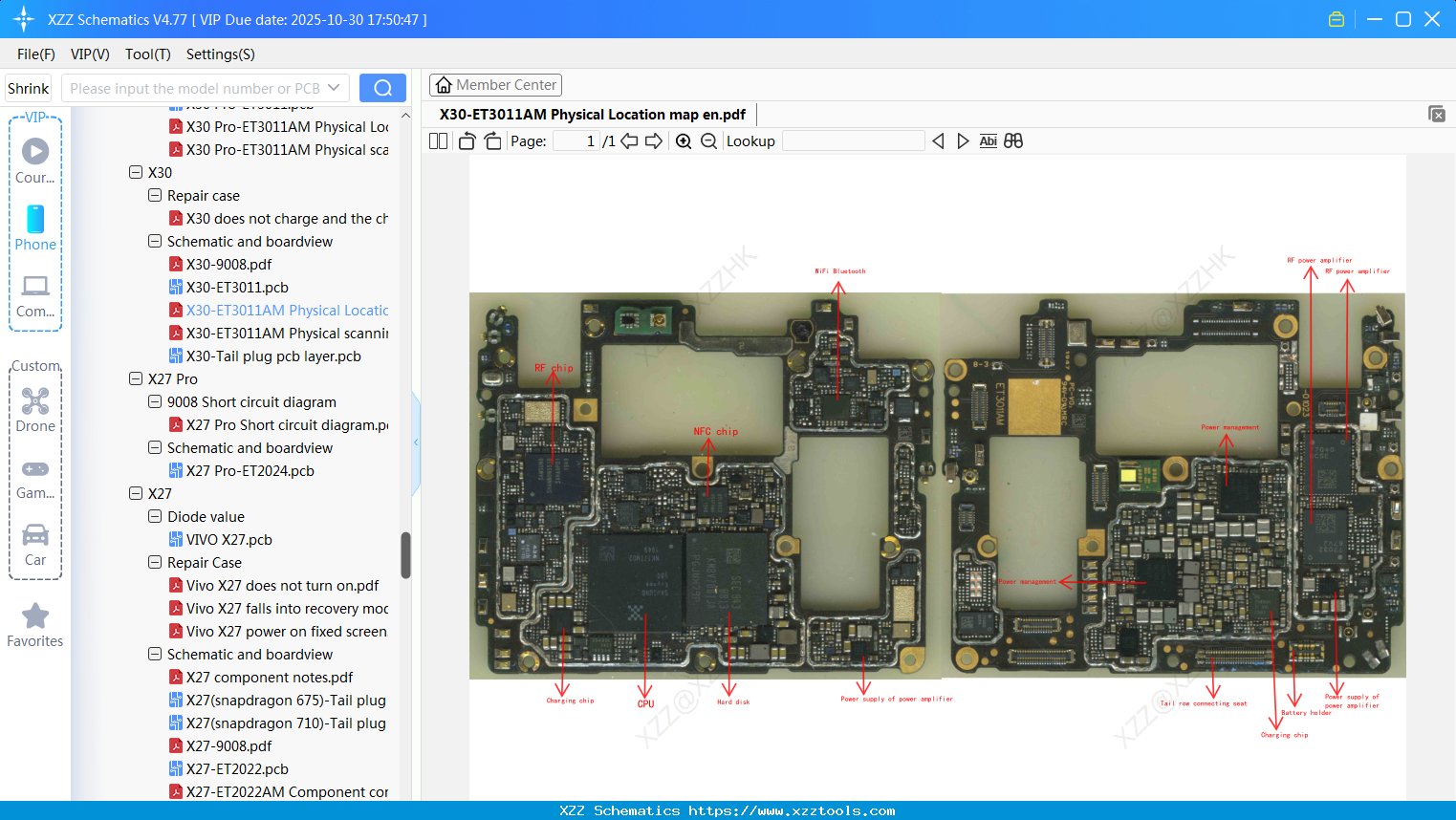This screenshot has width=1456, height=820.
Task: Collapse the X27 Pro Schematic and boardview section
Action: point(155,447)
